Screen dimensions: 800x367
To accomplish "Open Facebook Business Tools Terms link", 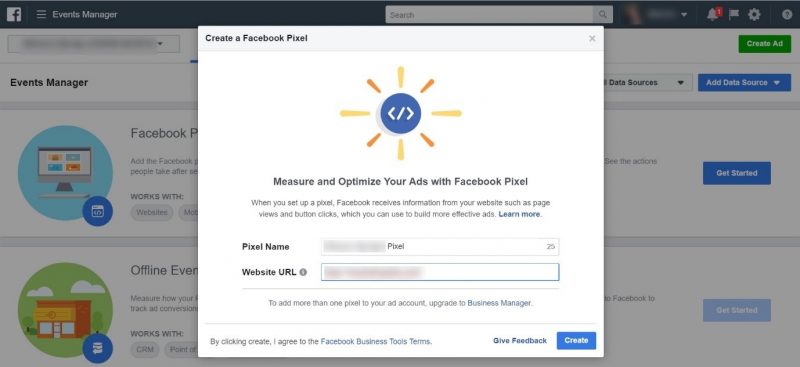I will tap(376, 341).
